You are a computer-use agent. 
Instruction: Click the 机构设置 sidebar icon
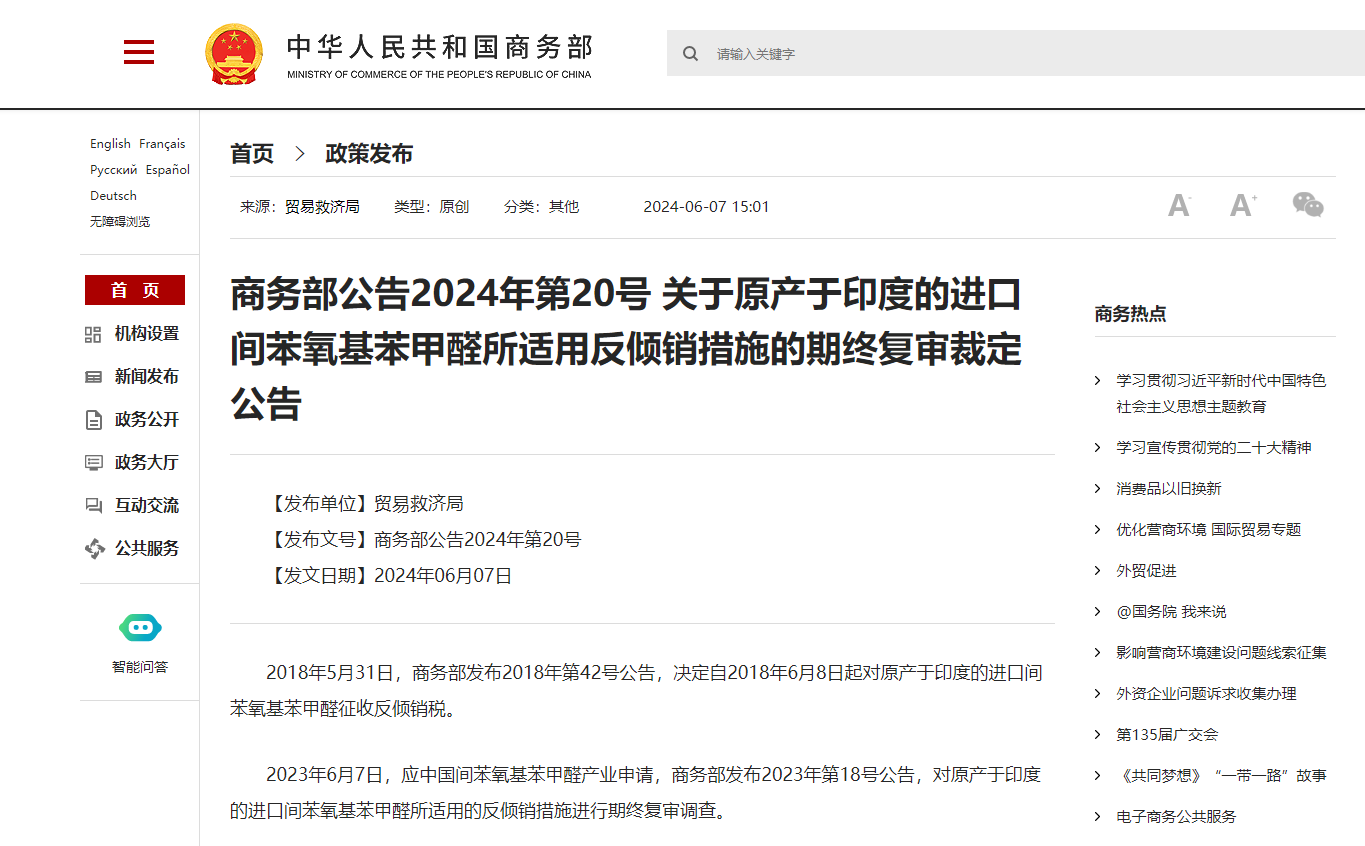(x=93, y=334)
